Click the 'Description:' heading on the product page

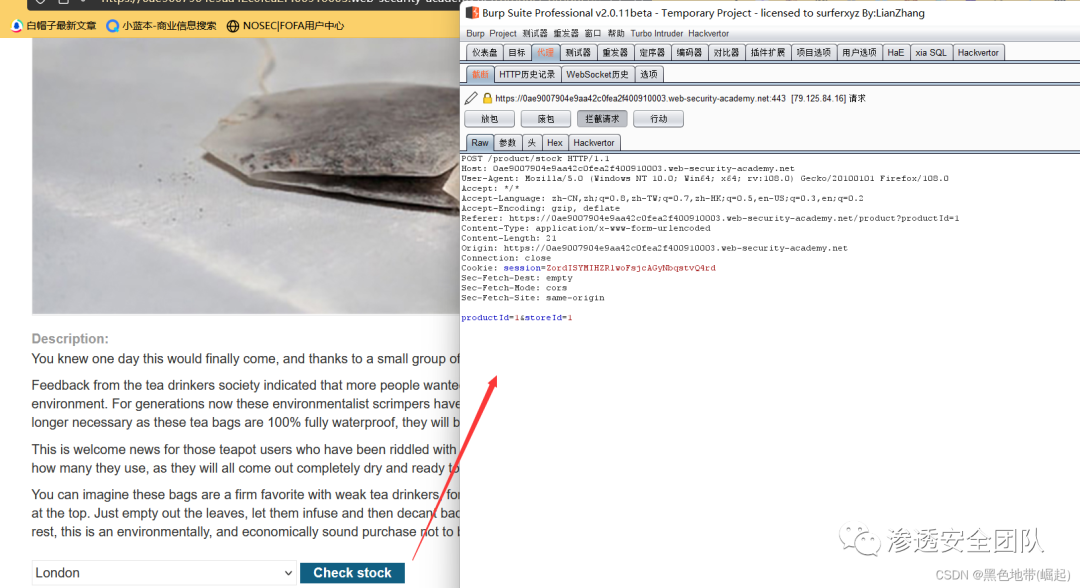(70, 339)
